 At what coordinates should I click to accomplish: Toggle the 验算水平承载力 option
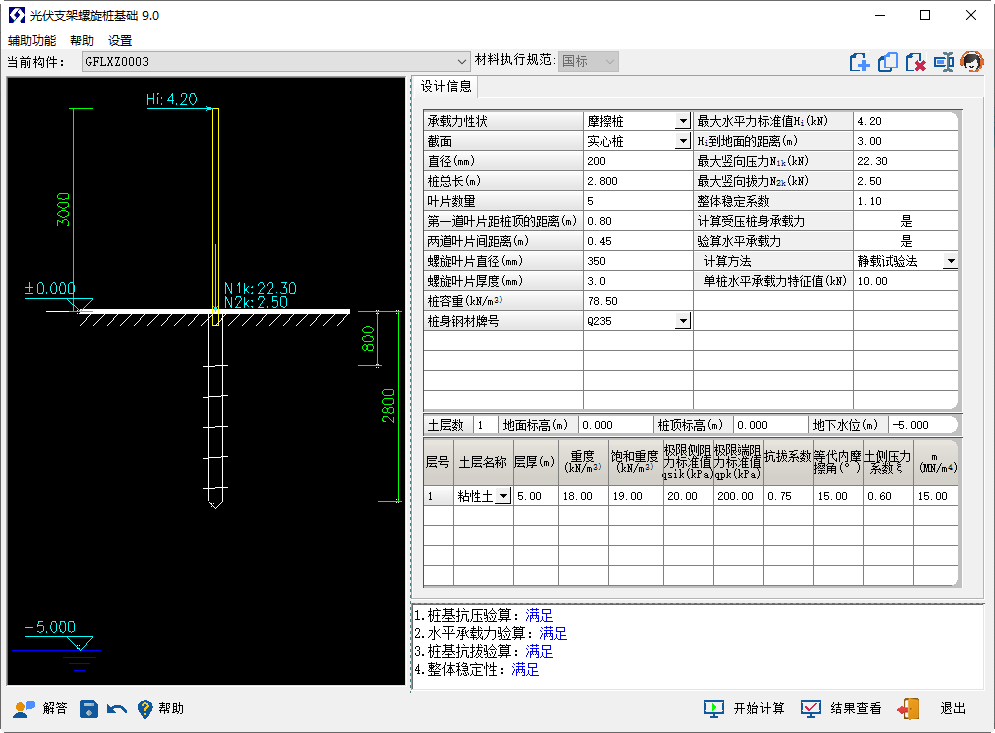click(x=906, y=241)
